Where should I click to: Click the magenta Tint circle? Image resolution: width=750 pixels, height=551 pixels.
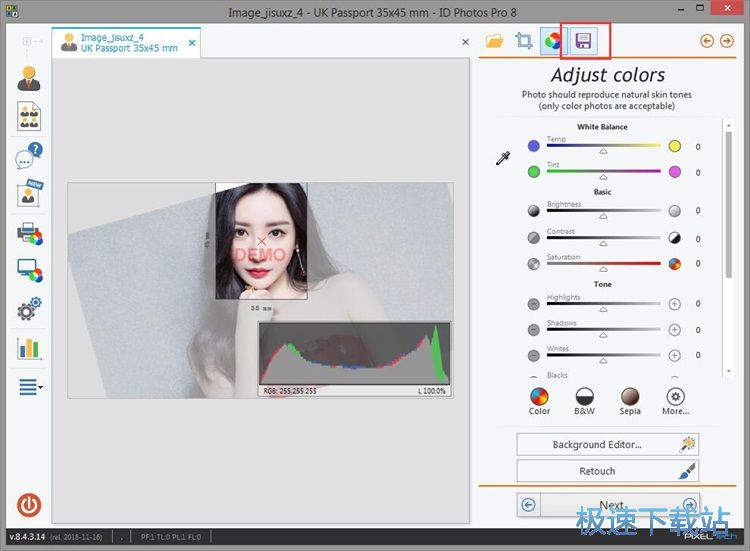click(x=675, y=172)
